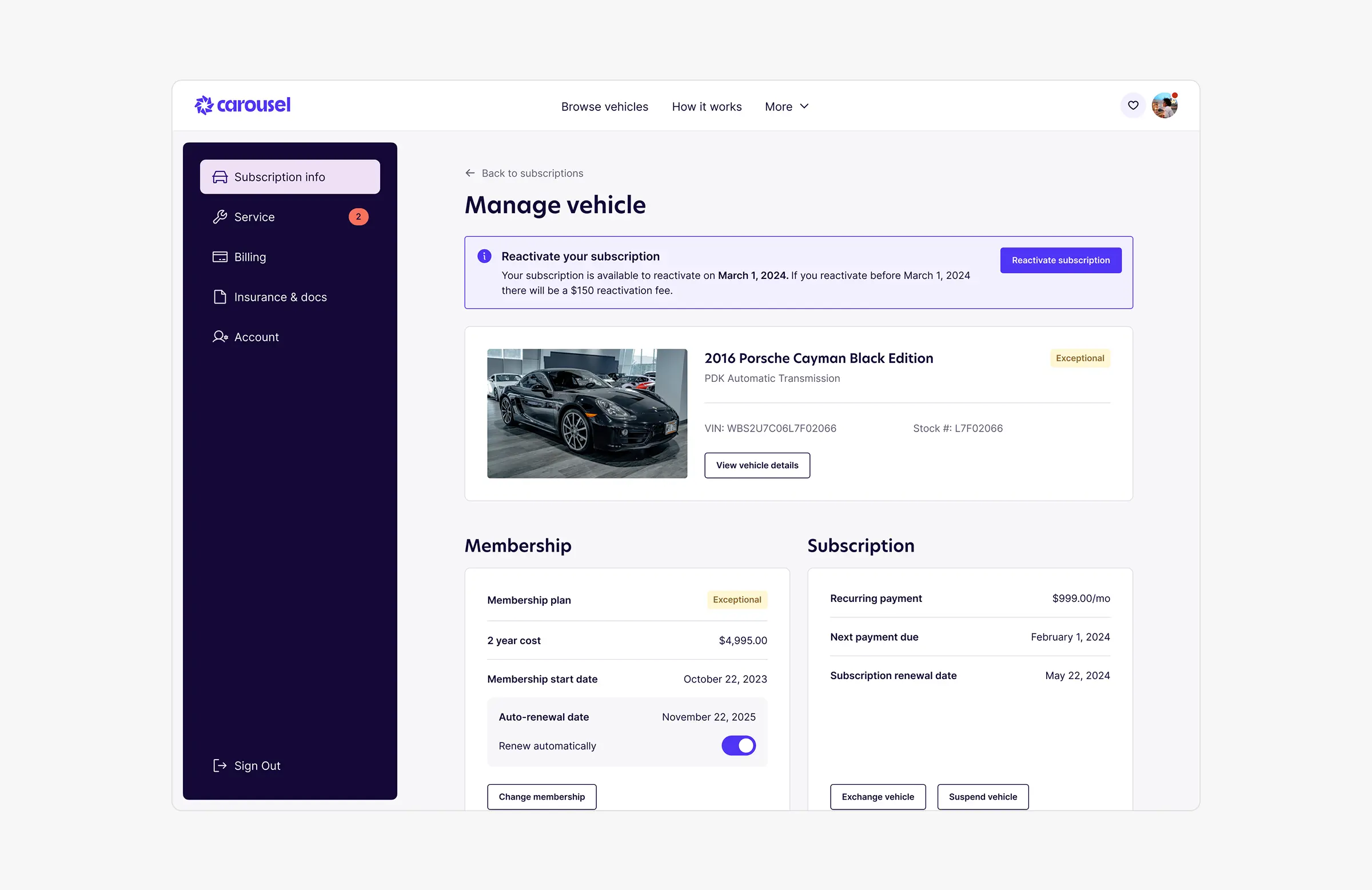
Task: Click the Porsche Cayman thumbnail image
Action: [587, 413]
